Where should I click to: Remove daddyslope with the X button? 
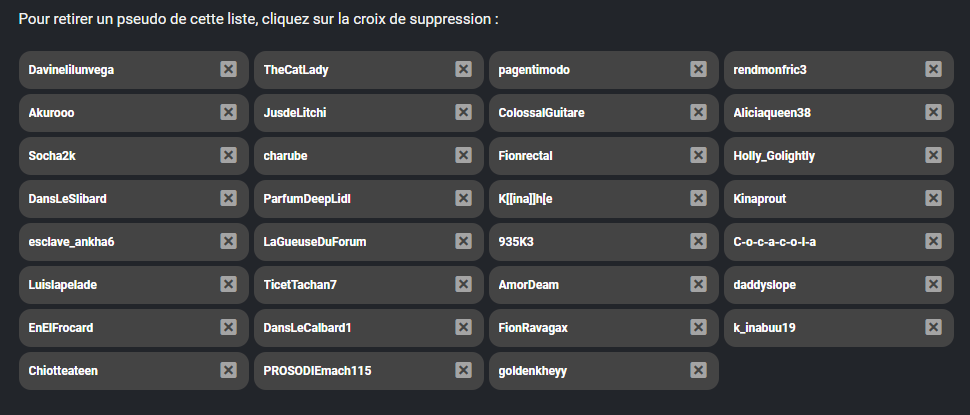pos(933,284)
